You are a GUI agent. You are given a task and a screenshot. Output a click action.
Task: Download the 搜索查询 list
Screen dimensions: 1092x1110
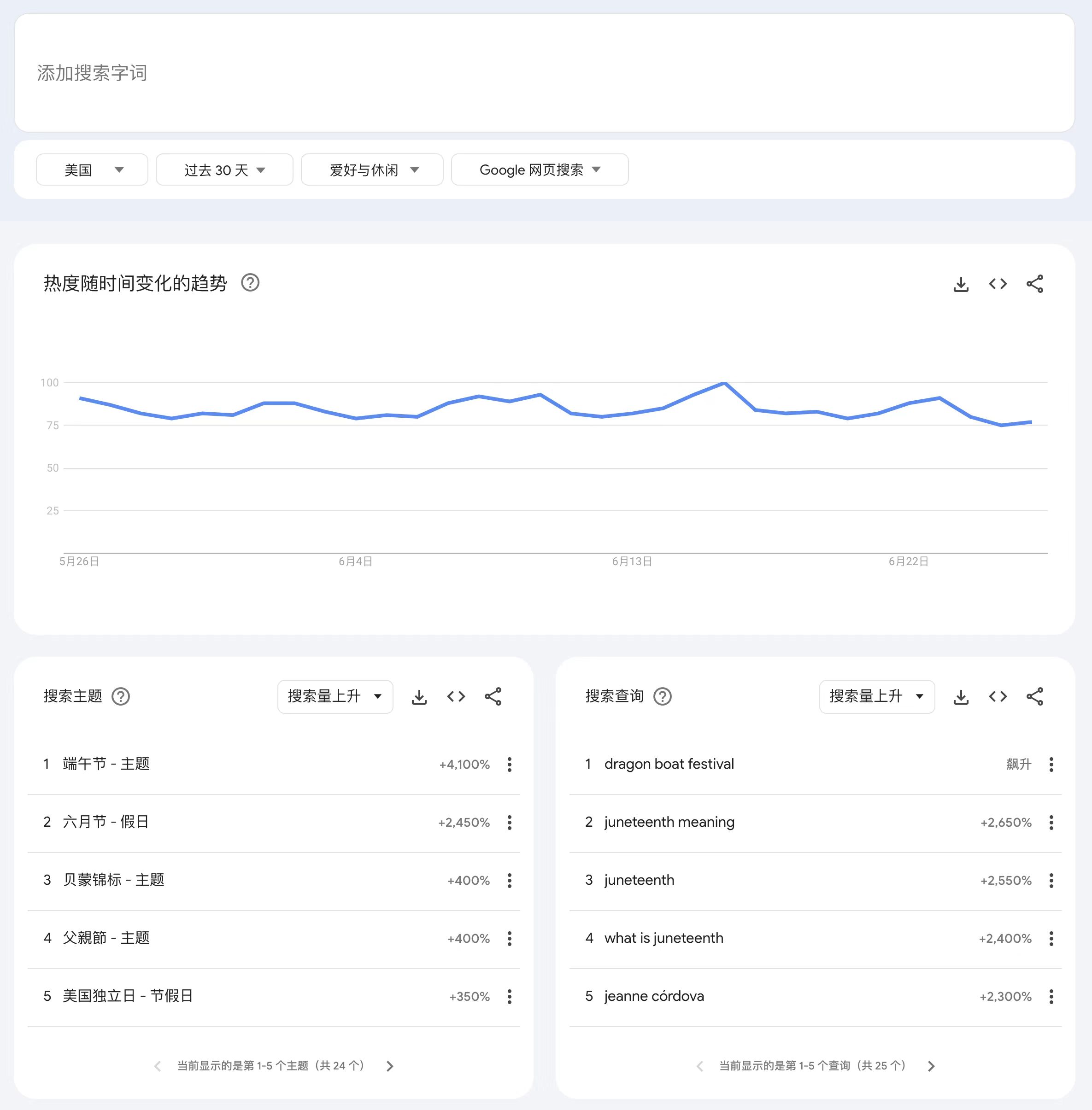coord(961,696)
